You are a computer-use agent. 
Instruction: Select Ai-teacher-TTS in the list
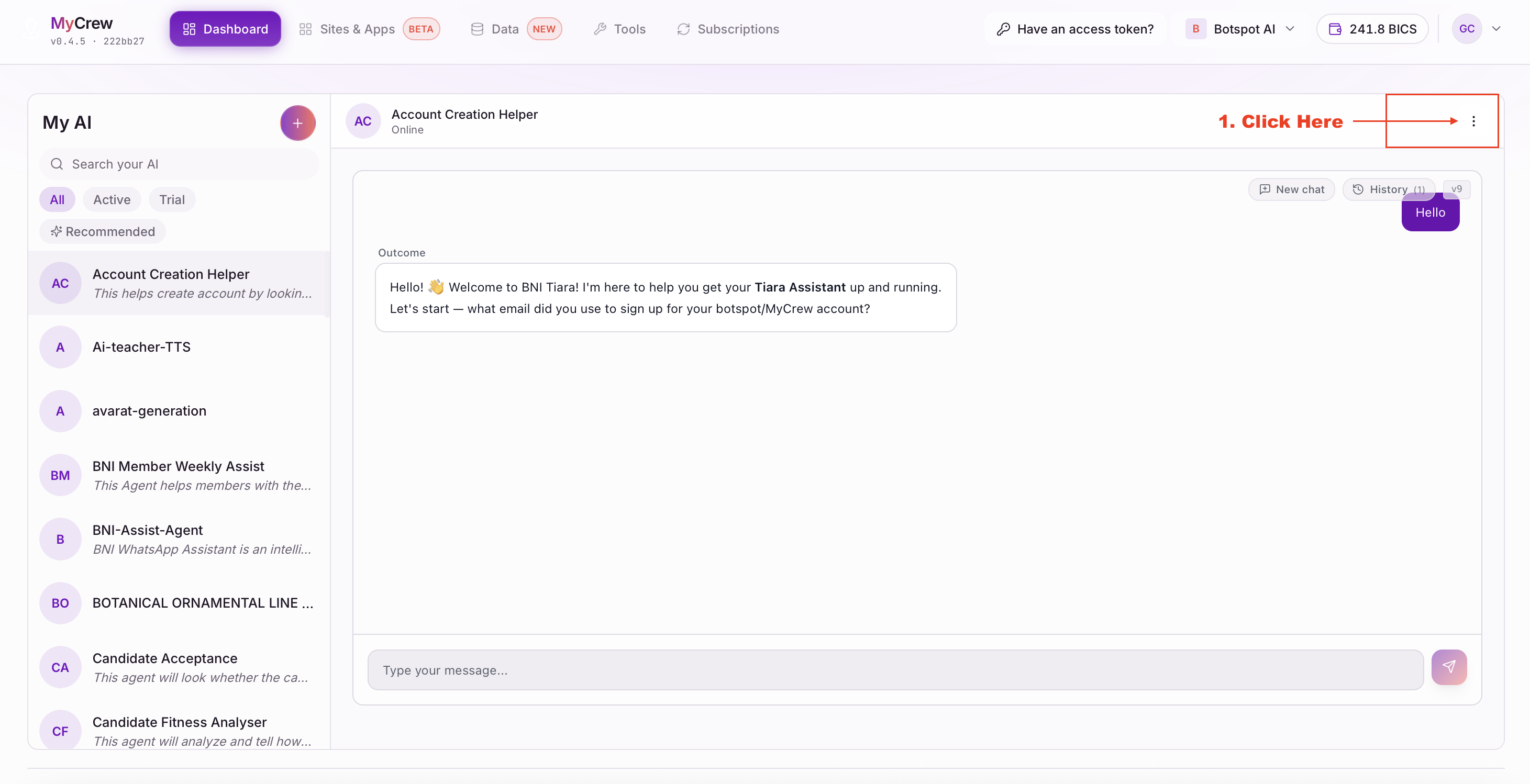179,347
